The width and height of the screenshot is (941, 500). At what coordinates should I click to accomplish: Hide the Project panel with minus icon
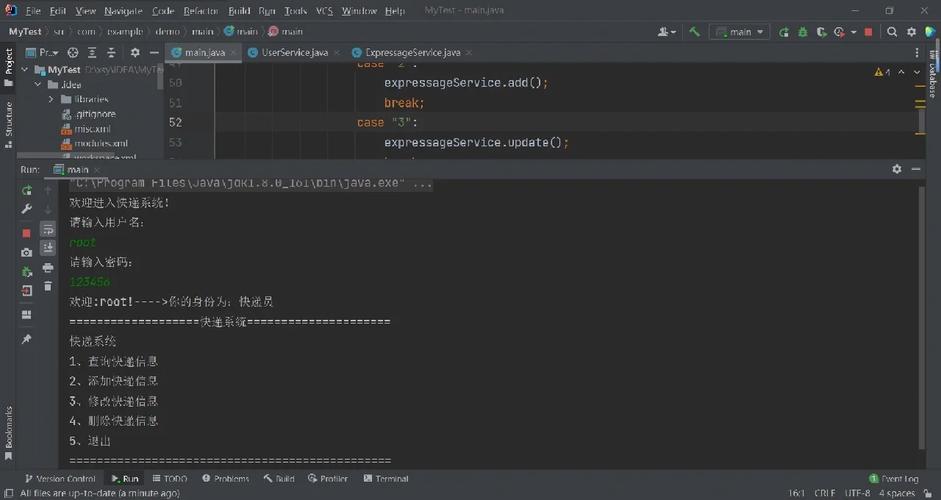pos(154,53)
